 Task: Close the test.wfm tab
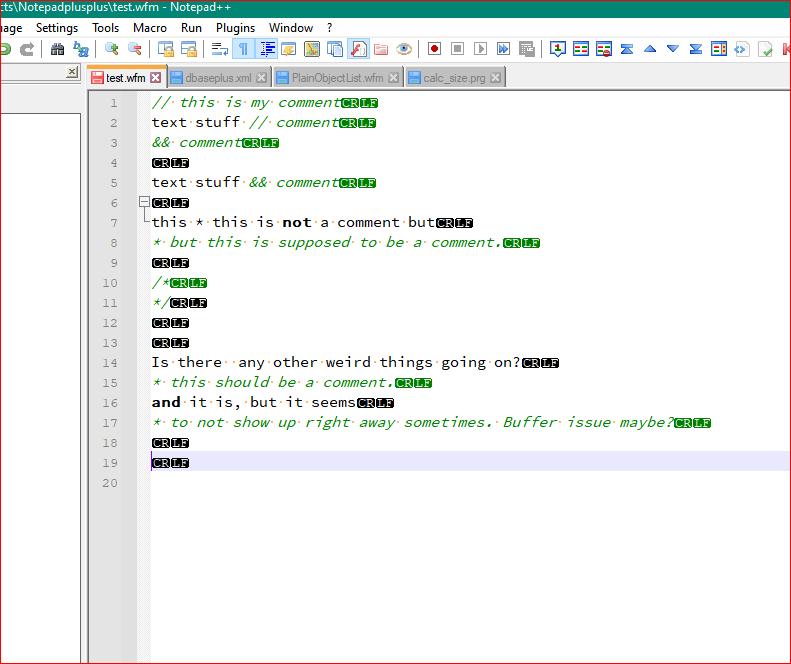[x=156, y=78]
